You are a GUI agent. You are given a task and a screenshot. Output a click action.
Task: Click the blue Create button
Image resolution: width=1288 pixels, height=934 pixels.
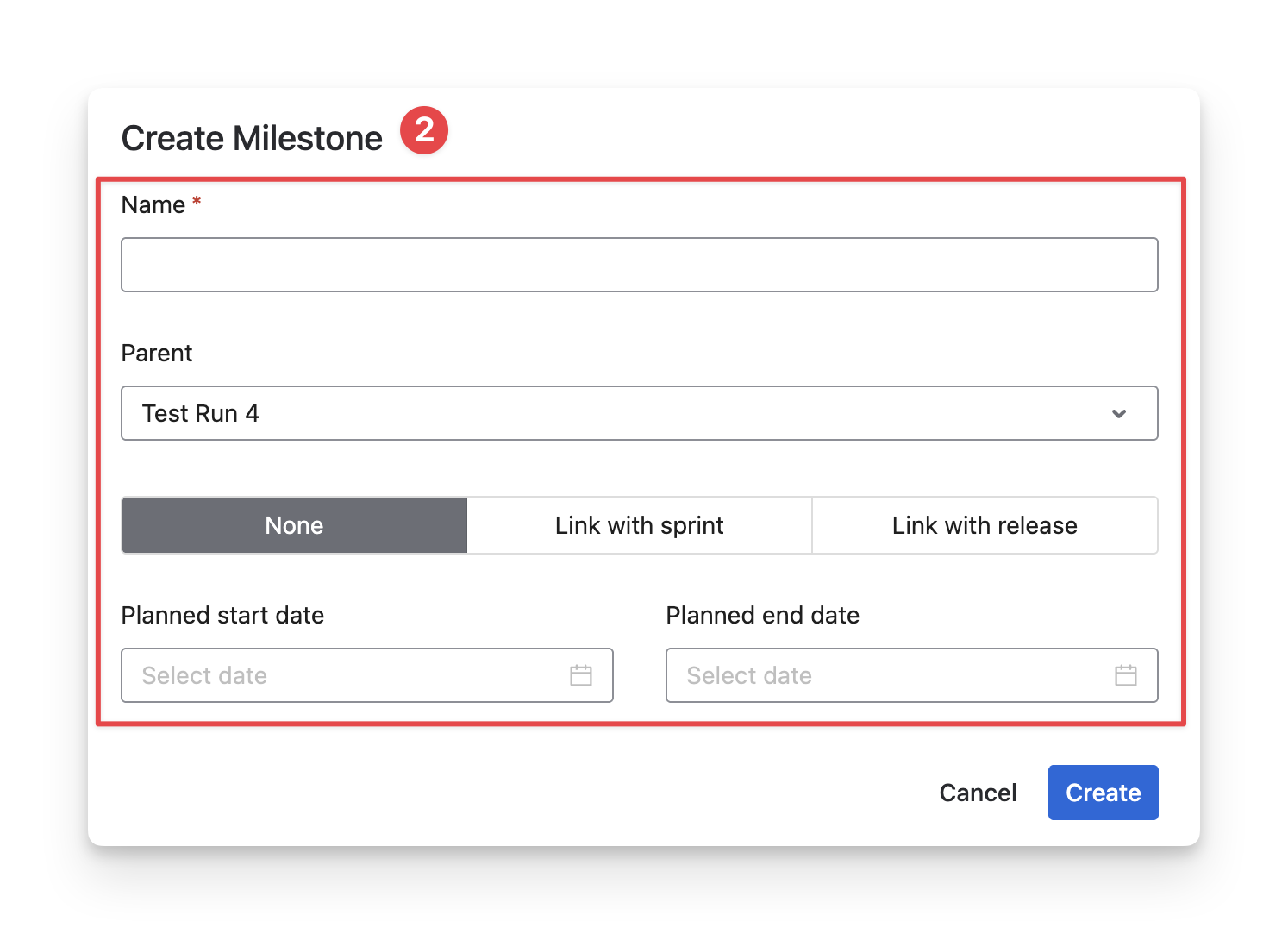(1103, 793)
